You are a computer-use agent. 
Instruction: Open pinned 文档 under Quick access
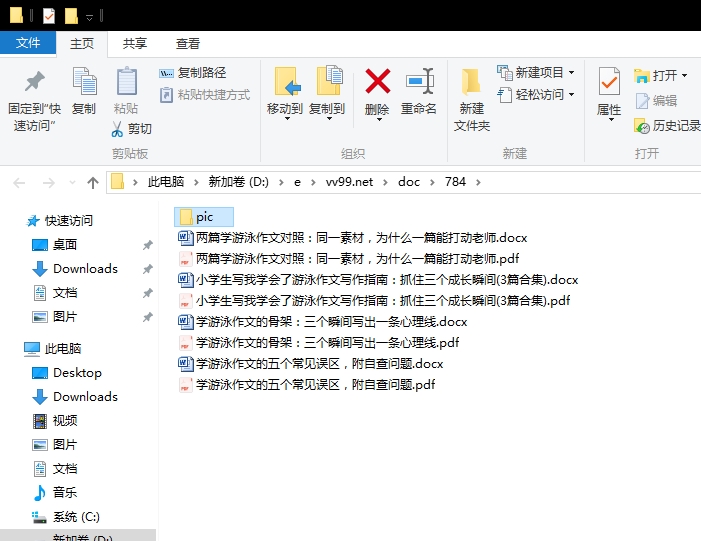coord(55,293)
